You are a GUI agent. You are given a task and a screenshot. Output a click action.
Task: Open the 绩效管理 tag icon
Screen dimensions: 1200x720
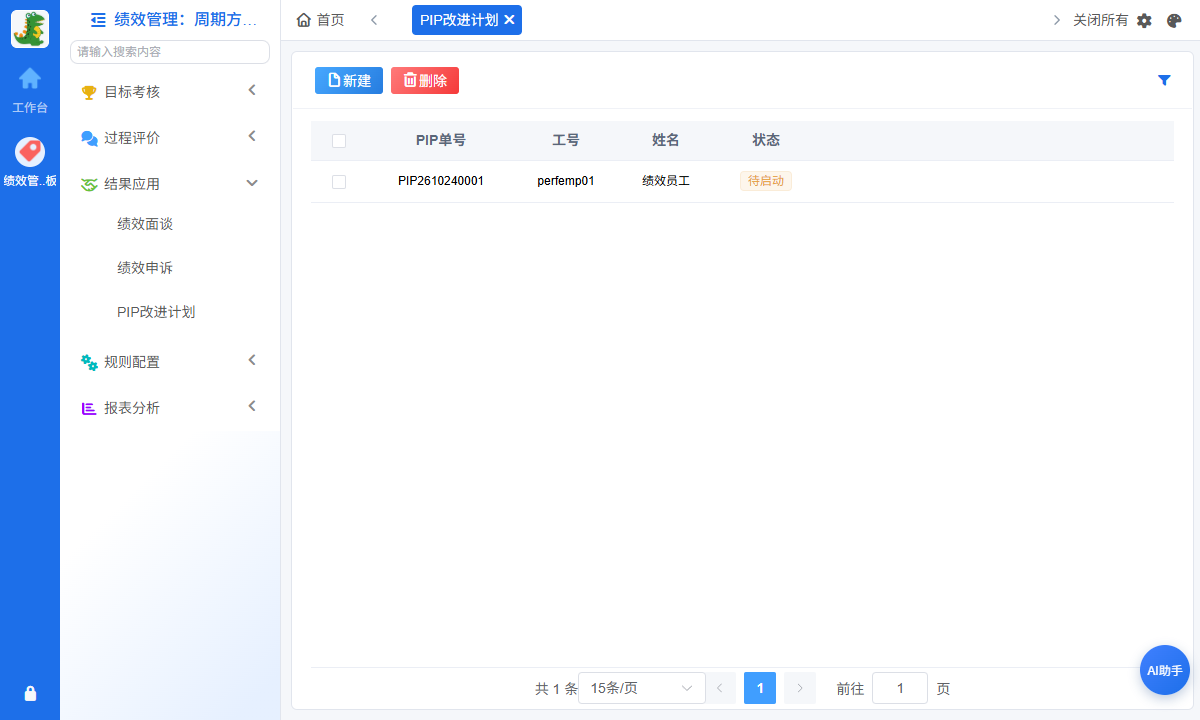pyautogui.click(x=30, y=152)
